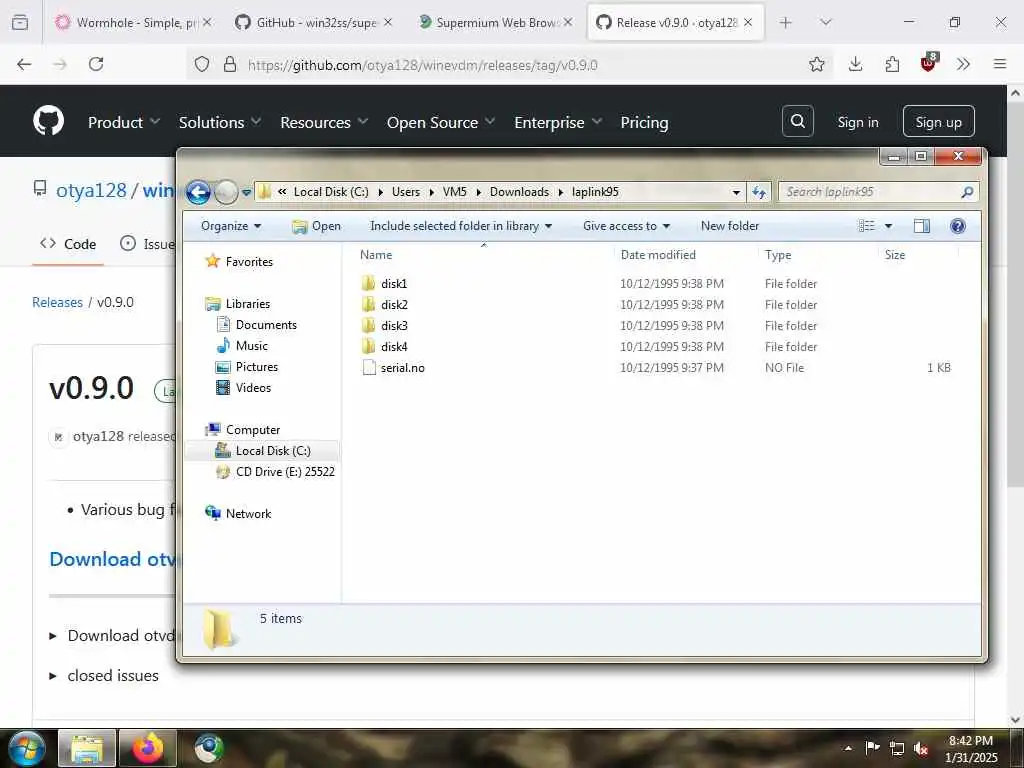The height and width of the screenshot is (768, 1024).
Task: Open list all tabs dropdown
Action: pos(825,22)
